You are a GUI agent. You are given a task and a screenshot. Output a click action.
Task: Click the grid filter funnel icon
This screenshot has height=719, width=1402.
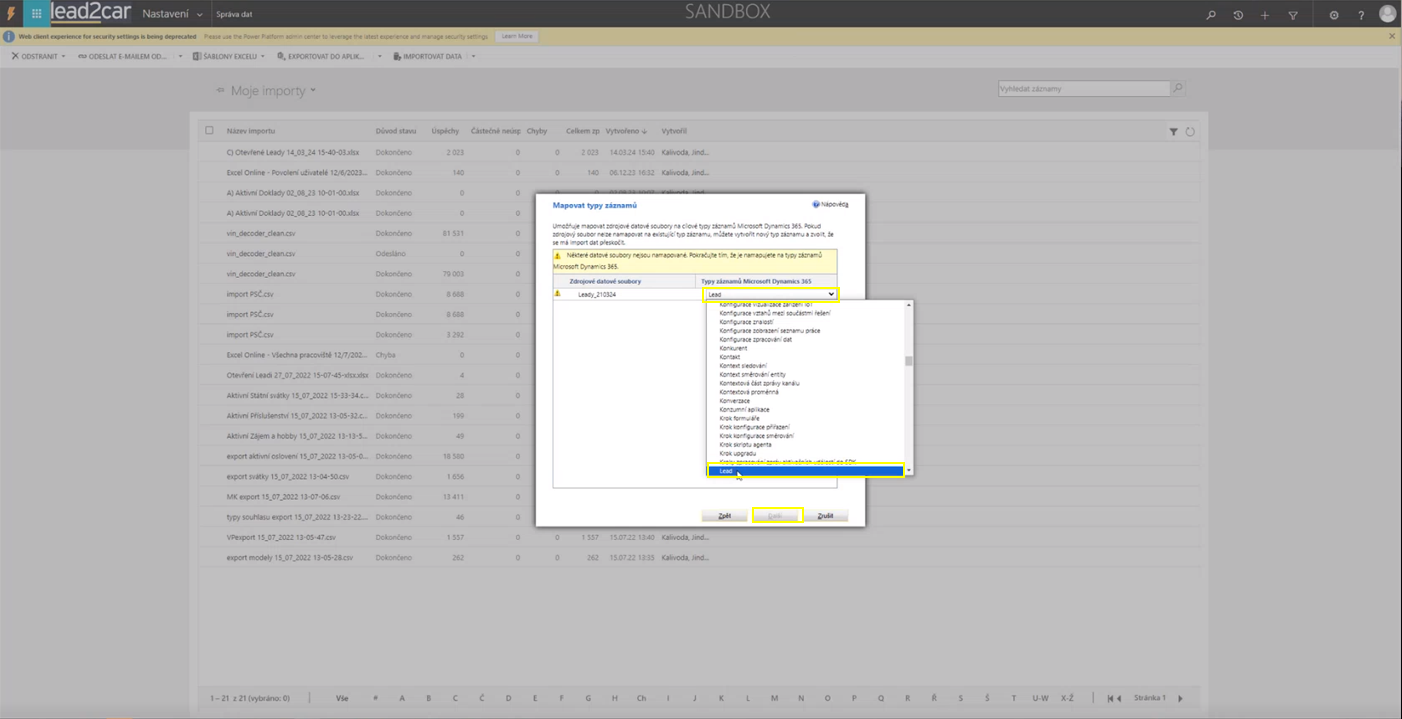(x=1173, y=131)
